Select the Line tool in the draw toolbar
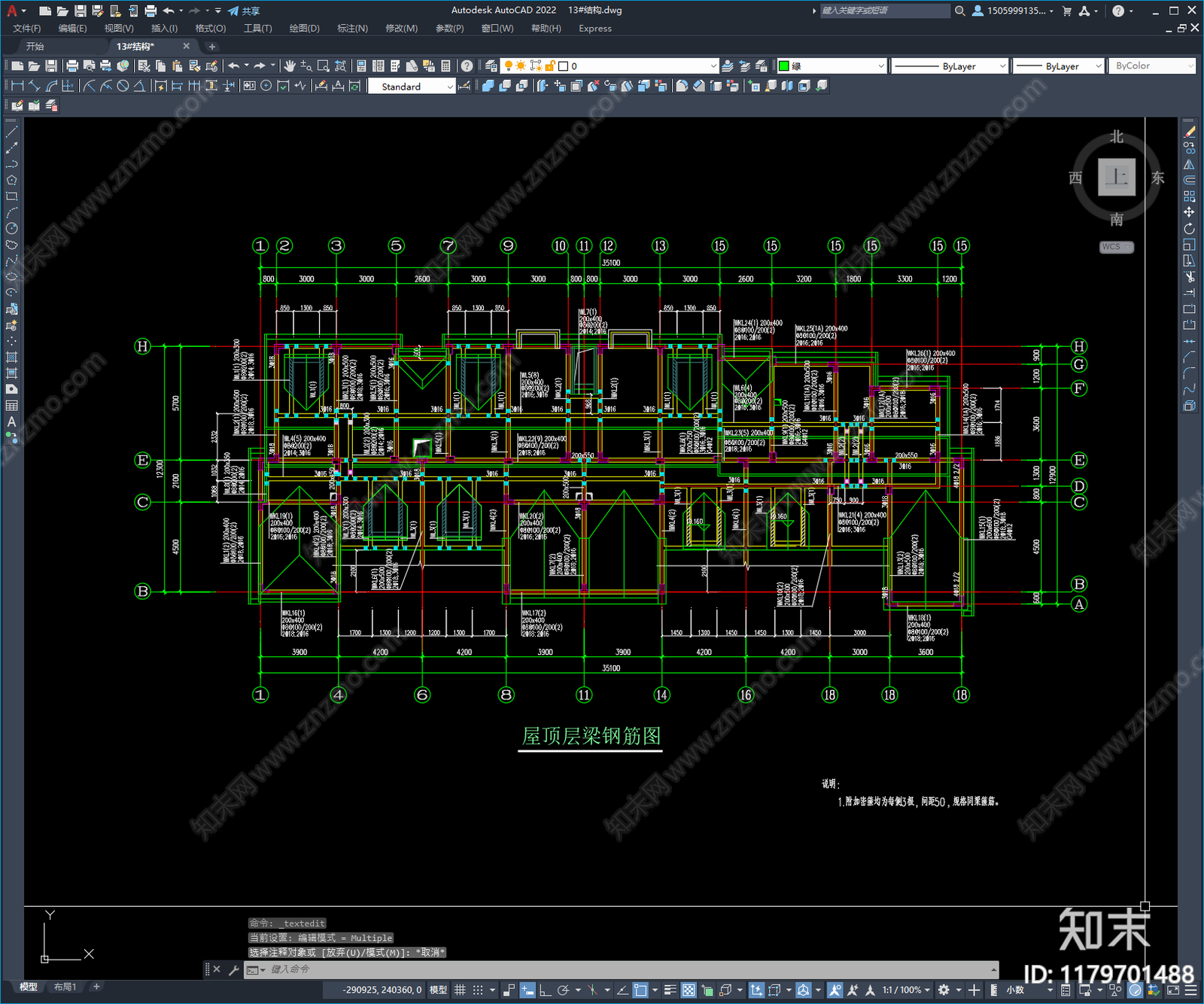The image size is (1204, 1004). point(11,132)
